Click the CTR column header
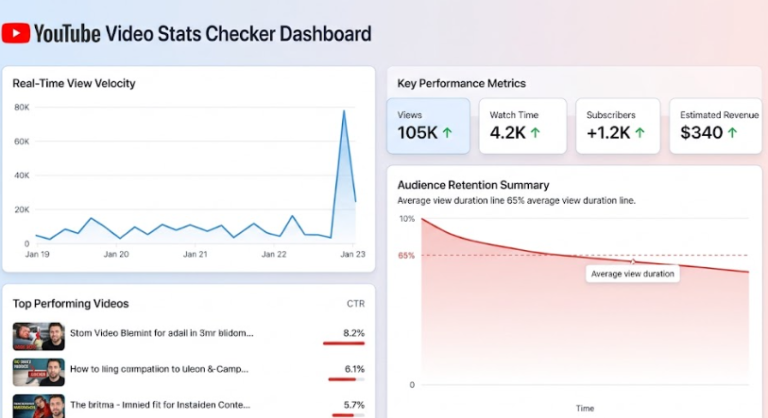The image size is (768, 418). click(356, 304)
